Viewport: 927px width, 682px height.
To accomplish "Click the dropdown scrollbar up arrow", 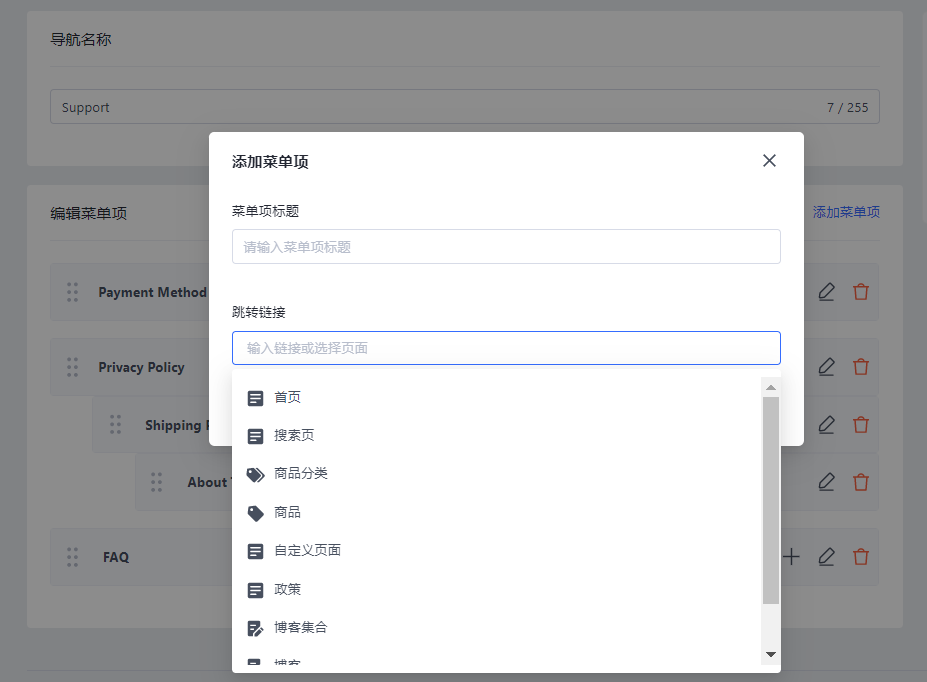I will coord(770,388).
